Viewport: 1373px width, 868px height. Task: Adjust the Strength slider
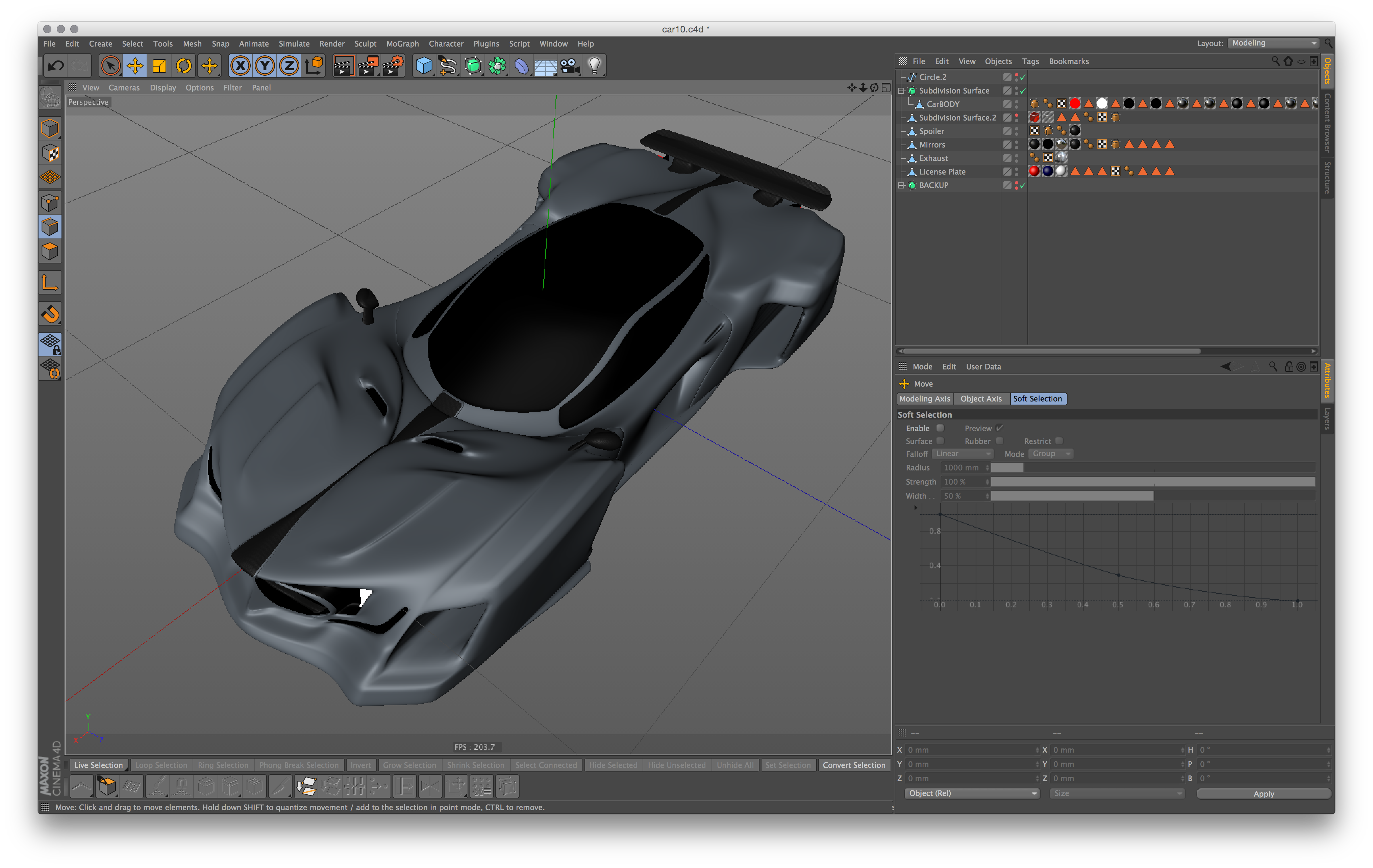(x=1153, y=482)
